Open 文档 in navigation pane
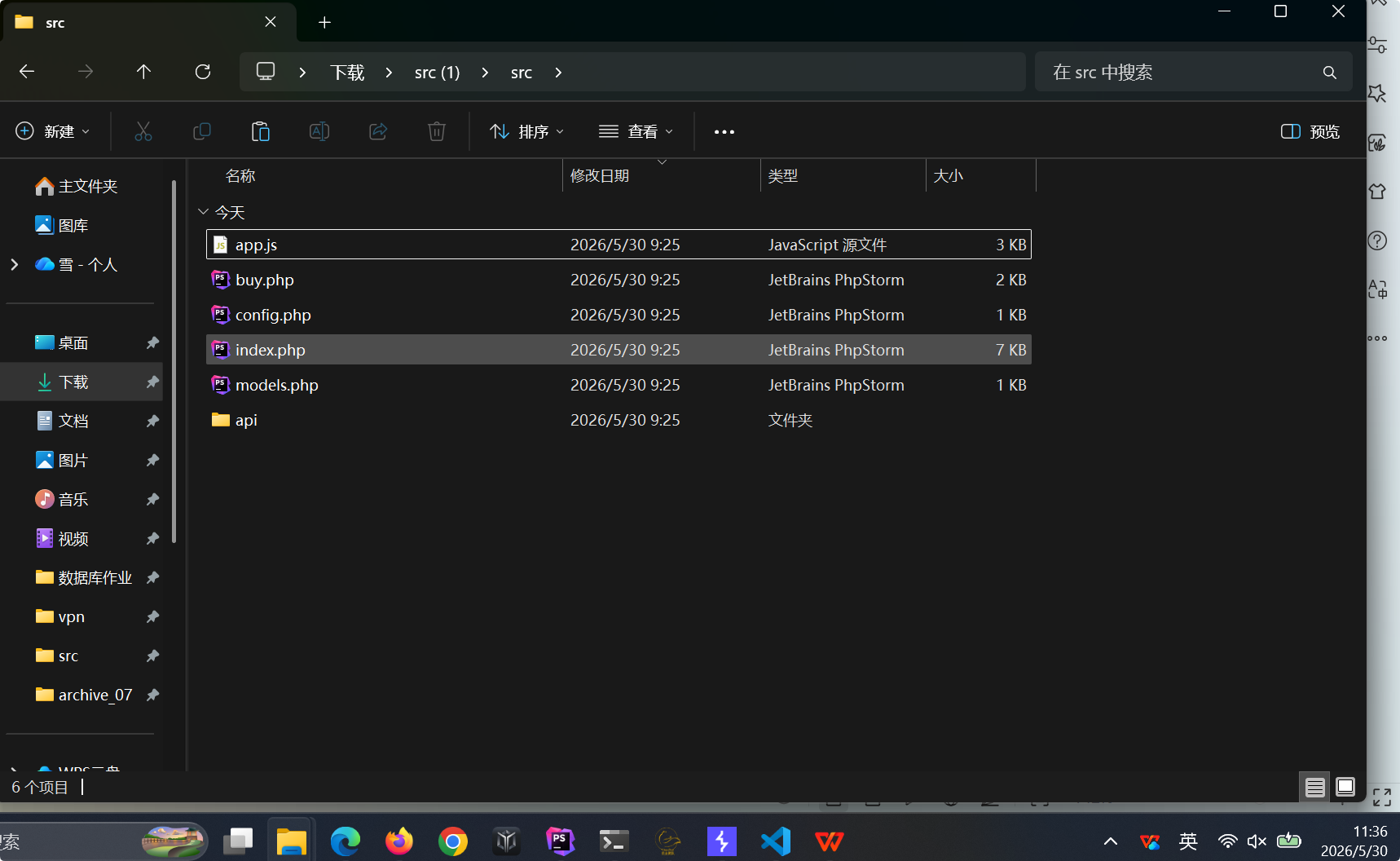1400x861 pixels. click(x=62, y=421)
